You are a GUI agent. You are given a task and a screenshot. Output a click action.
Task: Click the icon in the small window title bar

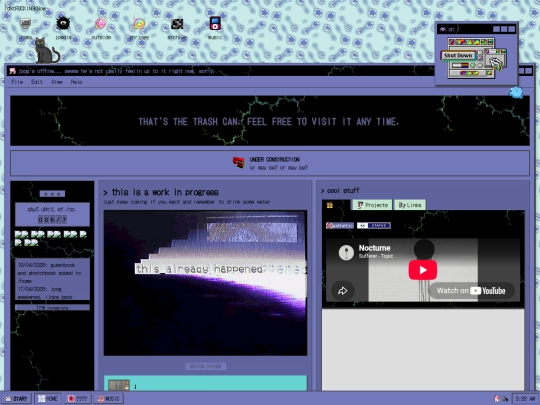[443, 29]
